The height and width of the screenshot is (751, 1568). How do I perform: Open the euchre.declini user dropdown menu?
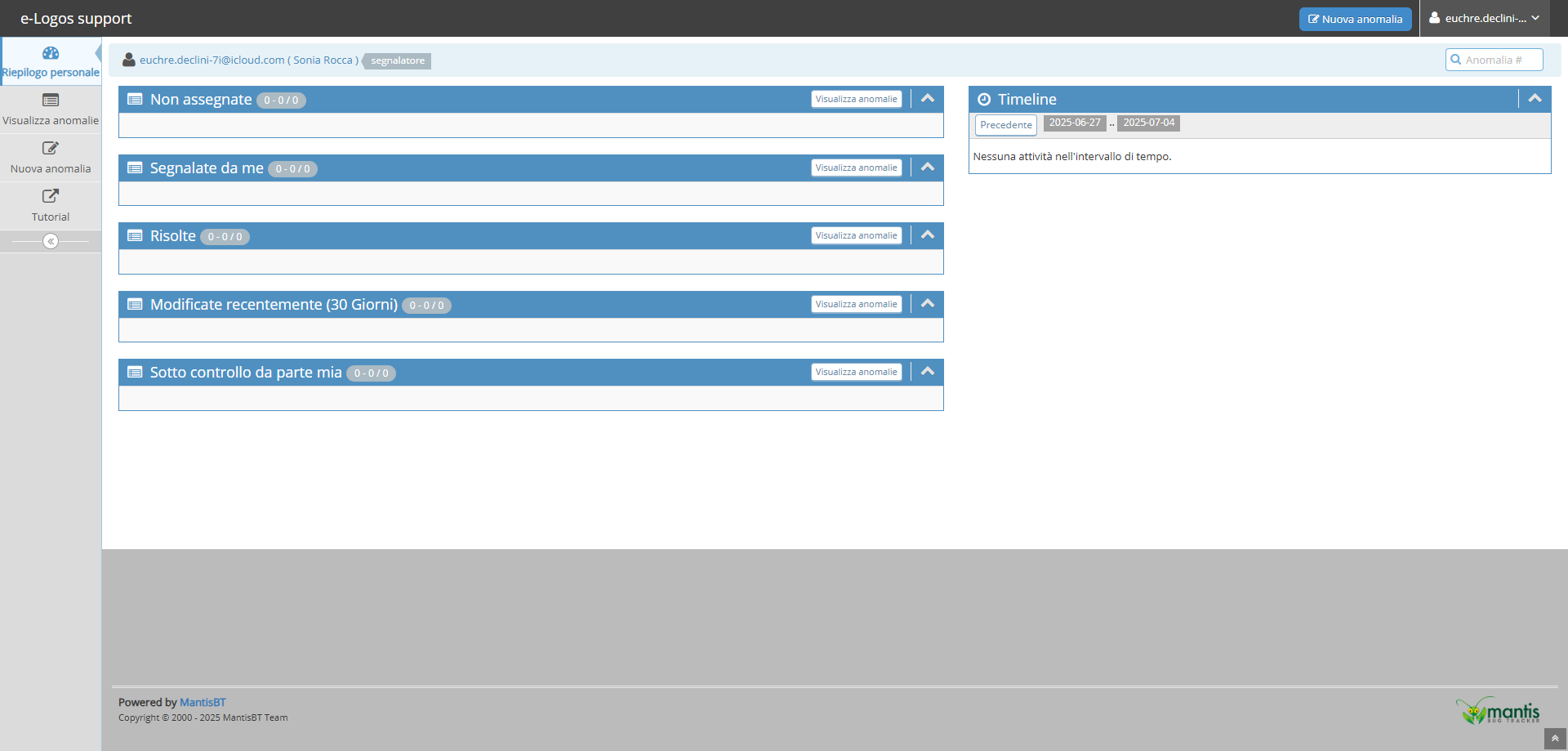click(x=1485, y=18)
